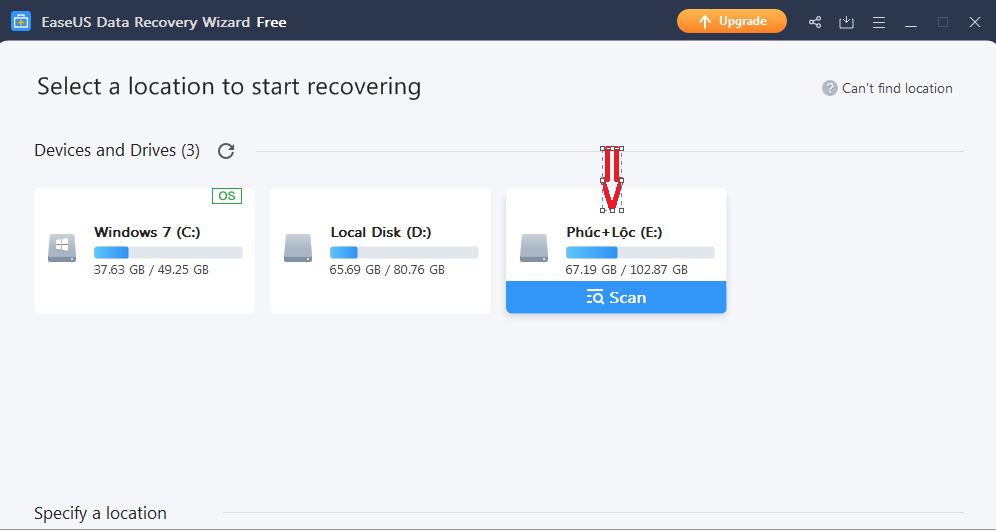996x531 pixels.
Task: Click the Specify a location section heading
Action: coord(100,513)
